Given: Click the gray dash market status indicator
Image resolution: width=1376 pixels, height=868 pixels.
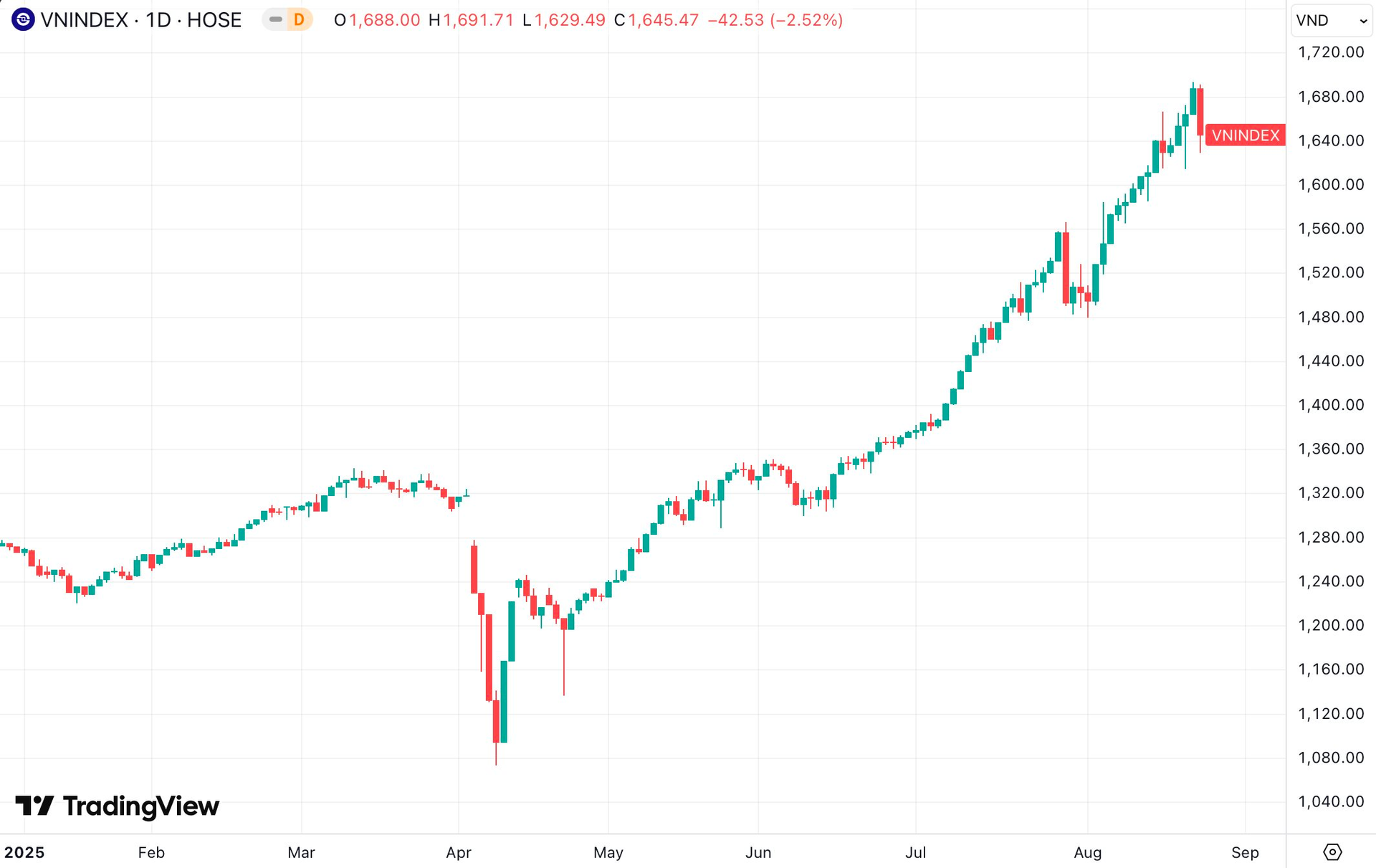Looking at the screenshot, I should (x=275, y=19).
